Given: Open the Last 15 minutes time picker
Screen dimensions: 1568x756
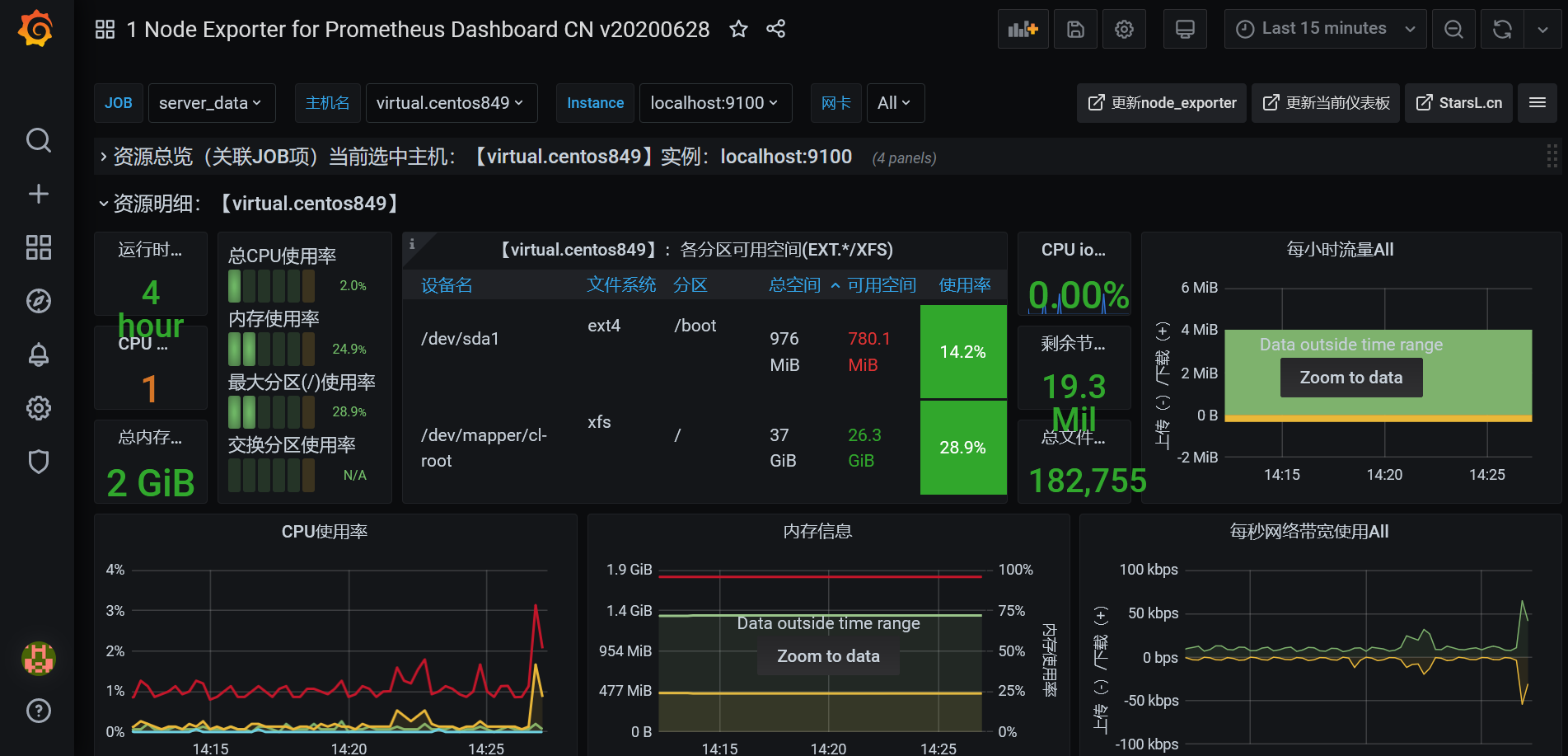Looking at the screenshot, I should tap(1324, 30).
